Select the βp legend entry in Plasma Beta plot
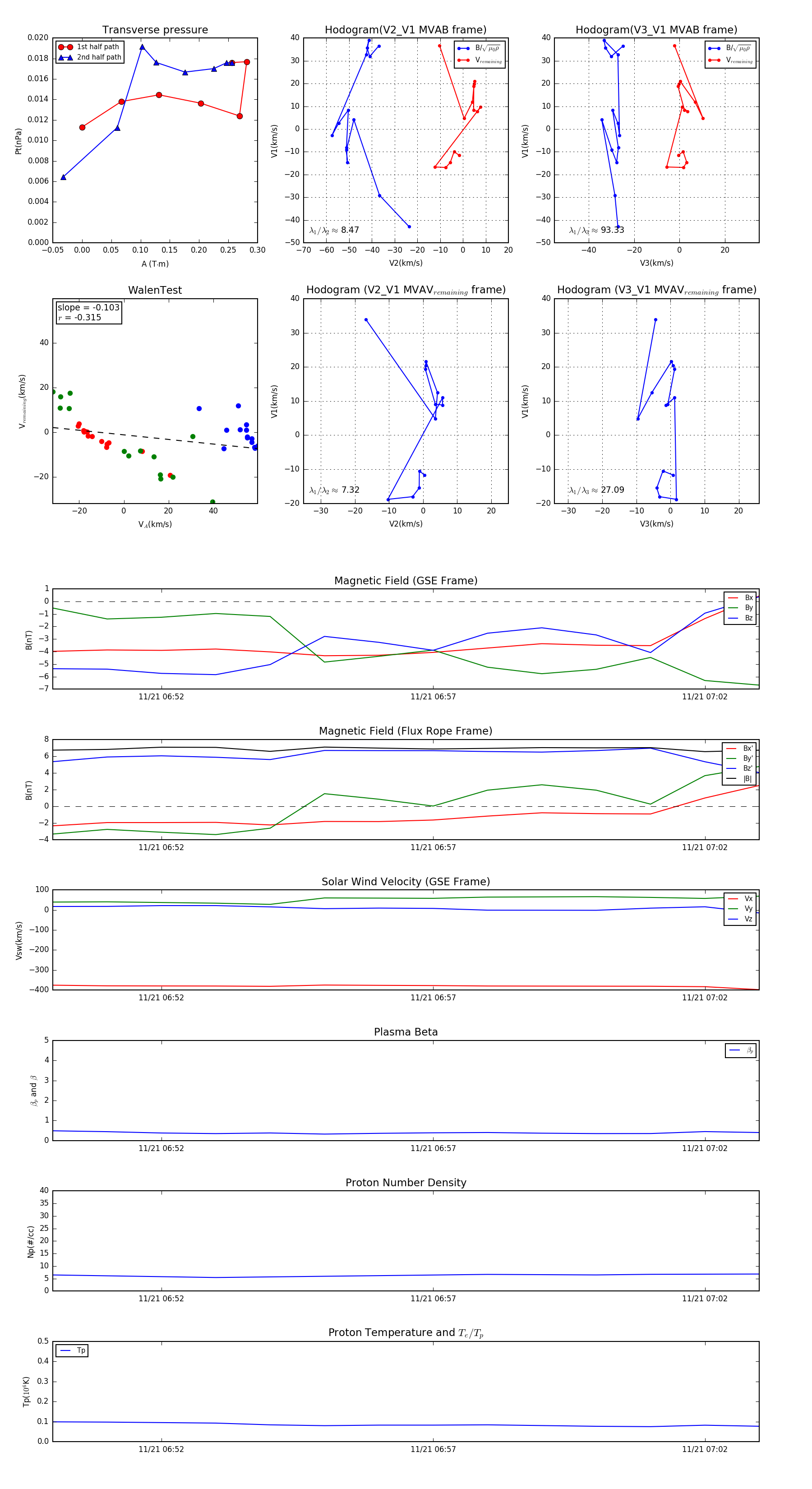Image resolution: width=812 pixels, height=1489 pixels. coord(741,1050)
